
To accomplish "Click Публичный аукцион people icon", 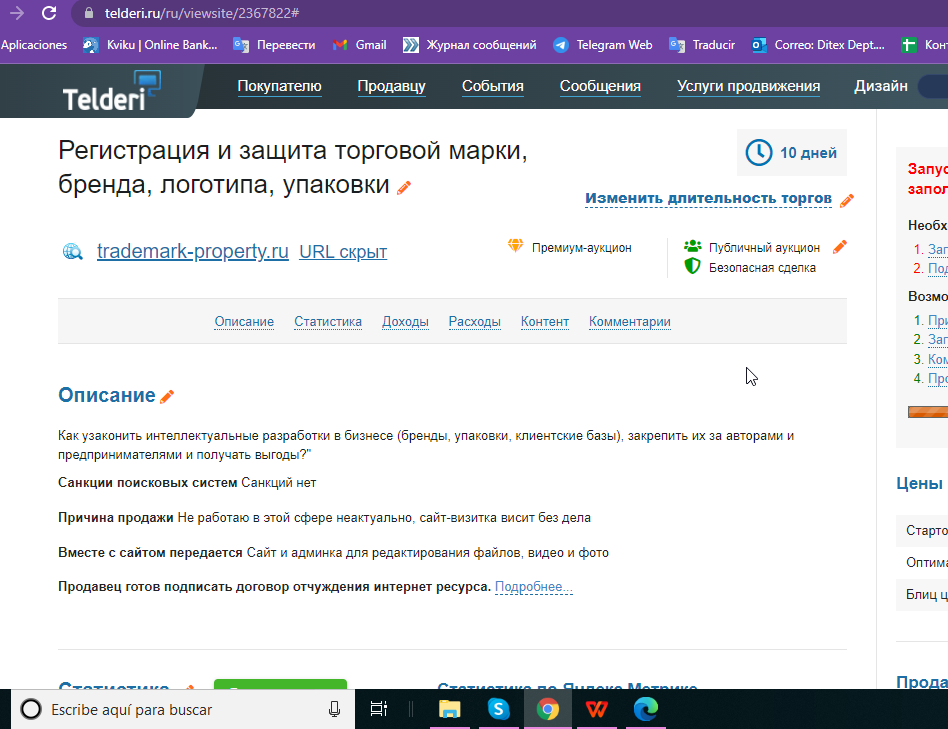I will [693, 246].
